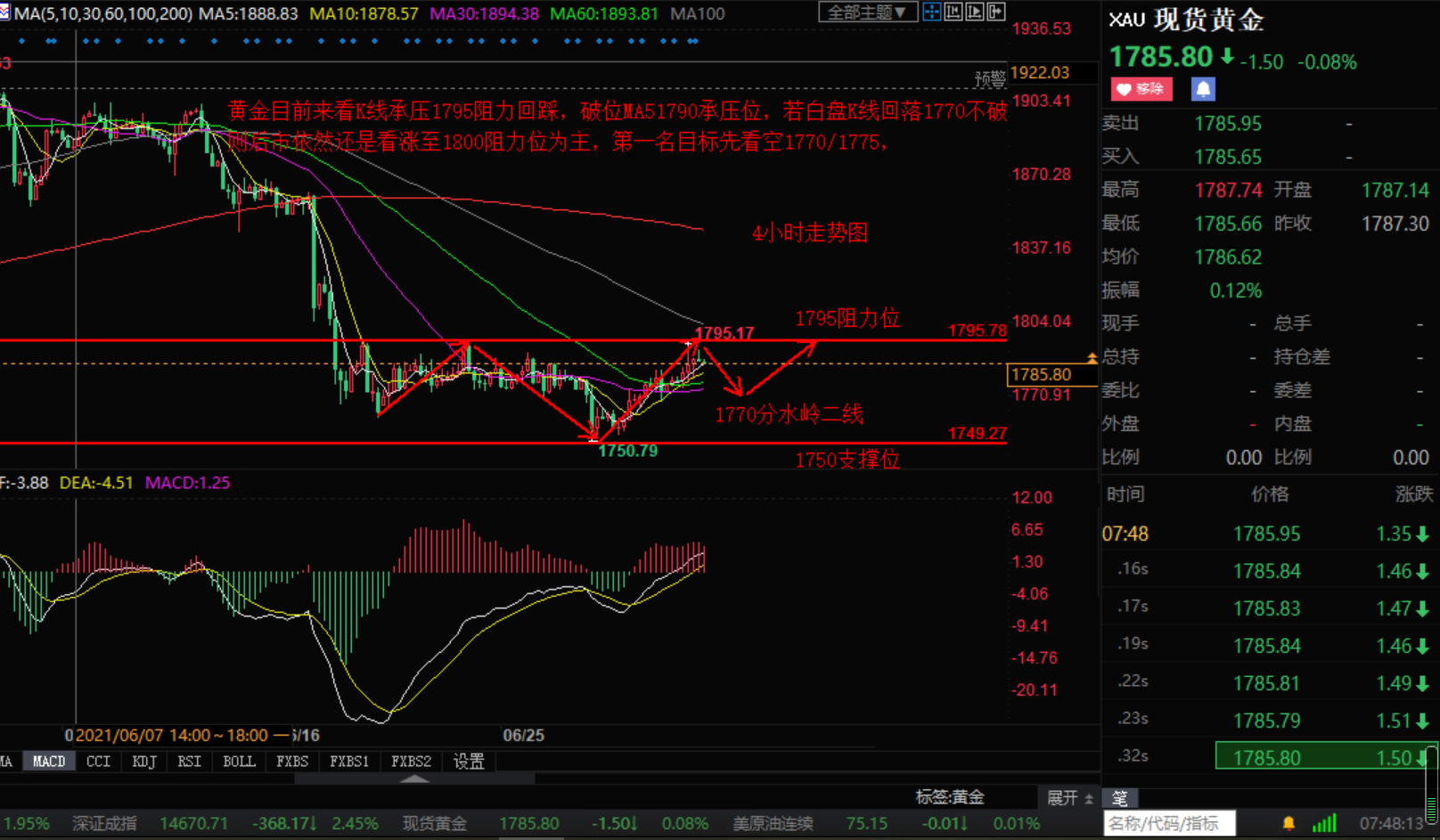Screen dimensions: 1440x840
Task: Select the blue crosshair cursor tool icon
Action: pyautogui.click(x=932, y=12)
